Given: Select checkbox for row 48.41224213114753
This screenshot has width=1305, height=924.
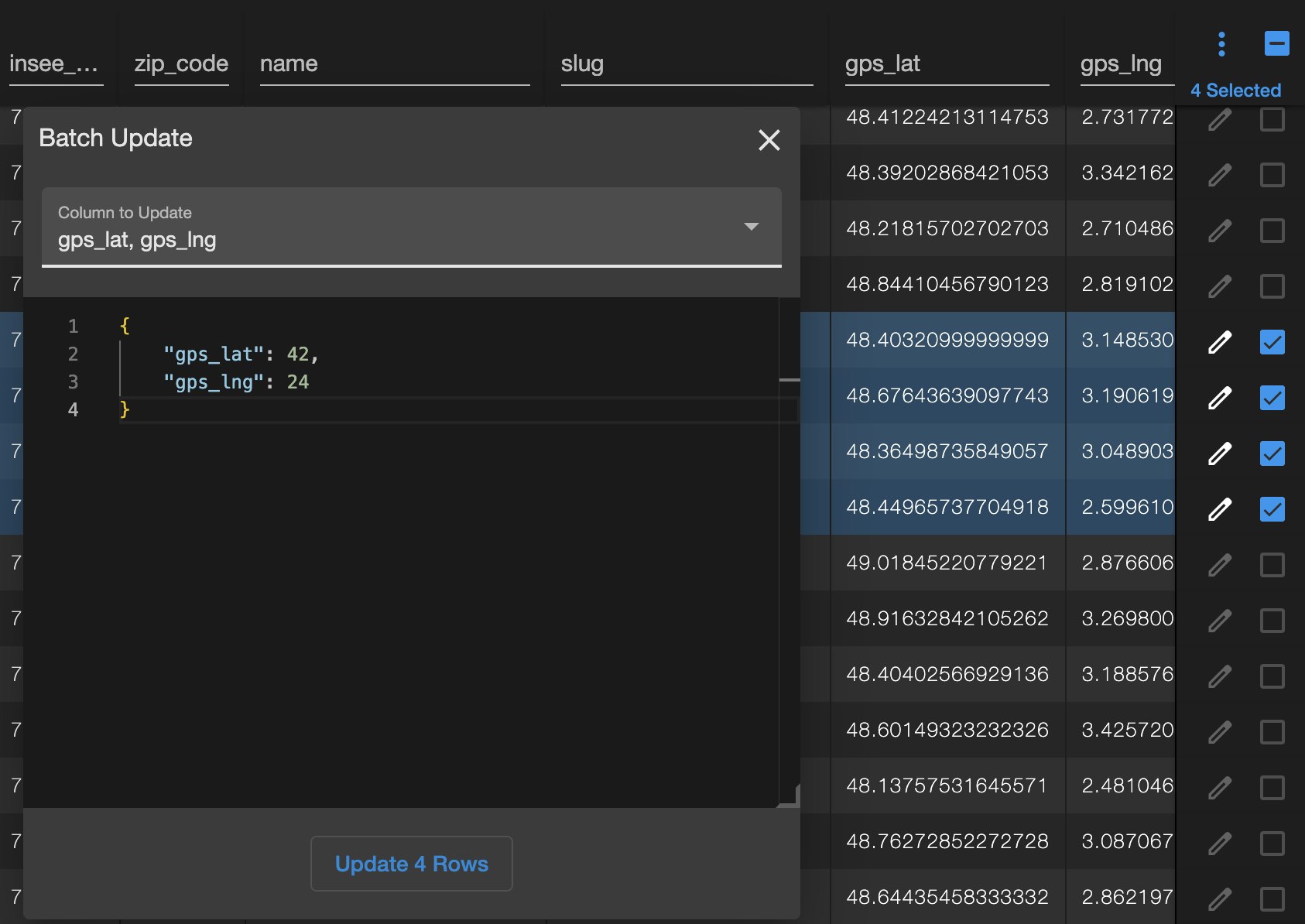Looking at the screenshot, I should pyautogui.click(x=1272, y=119).
